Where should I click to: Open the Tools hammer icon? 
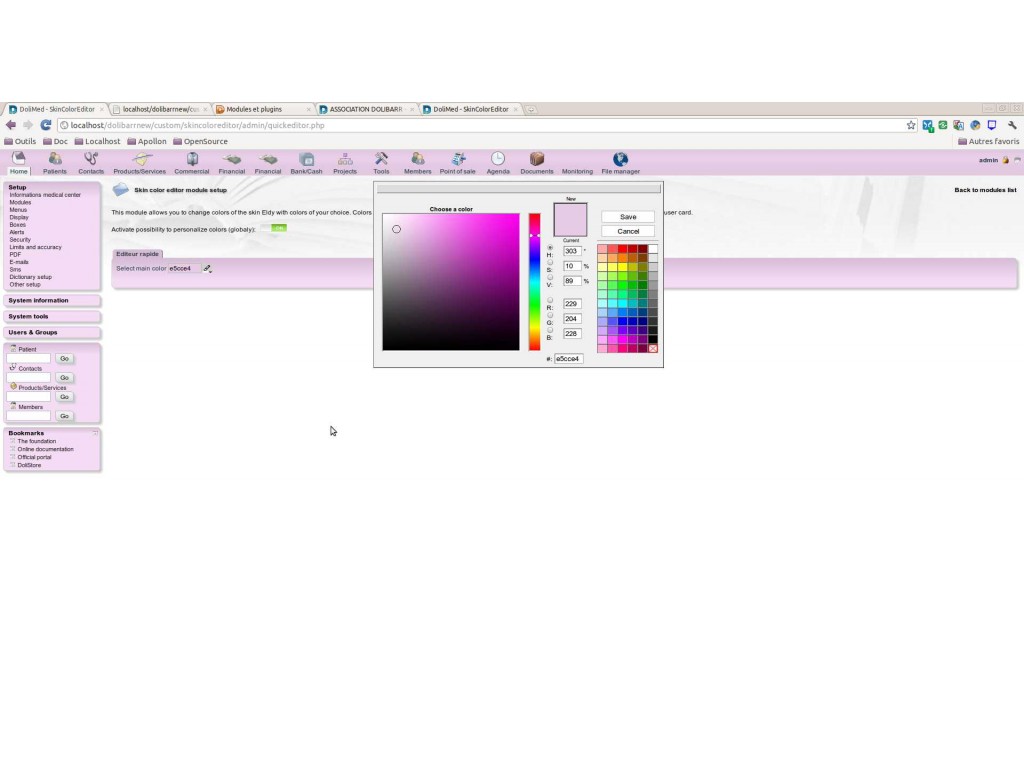point(381,159)
